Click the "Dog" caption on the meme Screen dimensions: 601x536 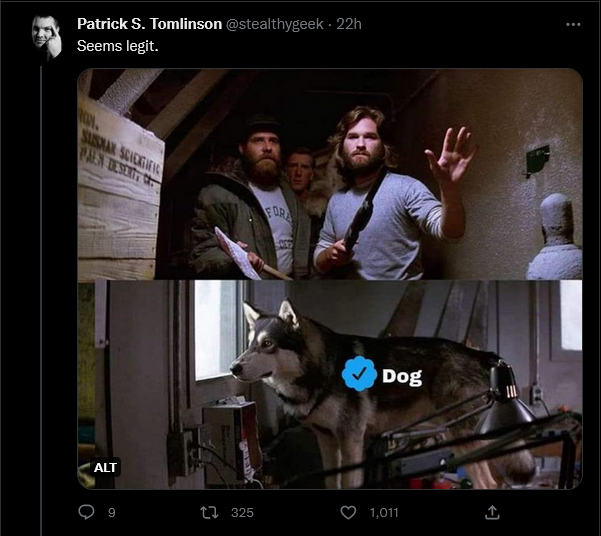402,377
